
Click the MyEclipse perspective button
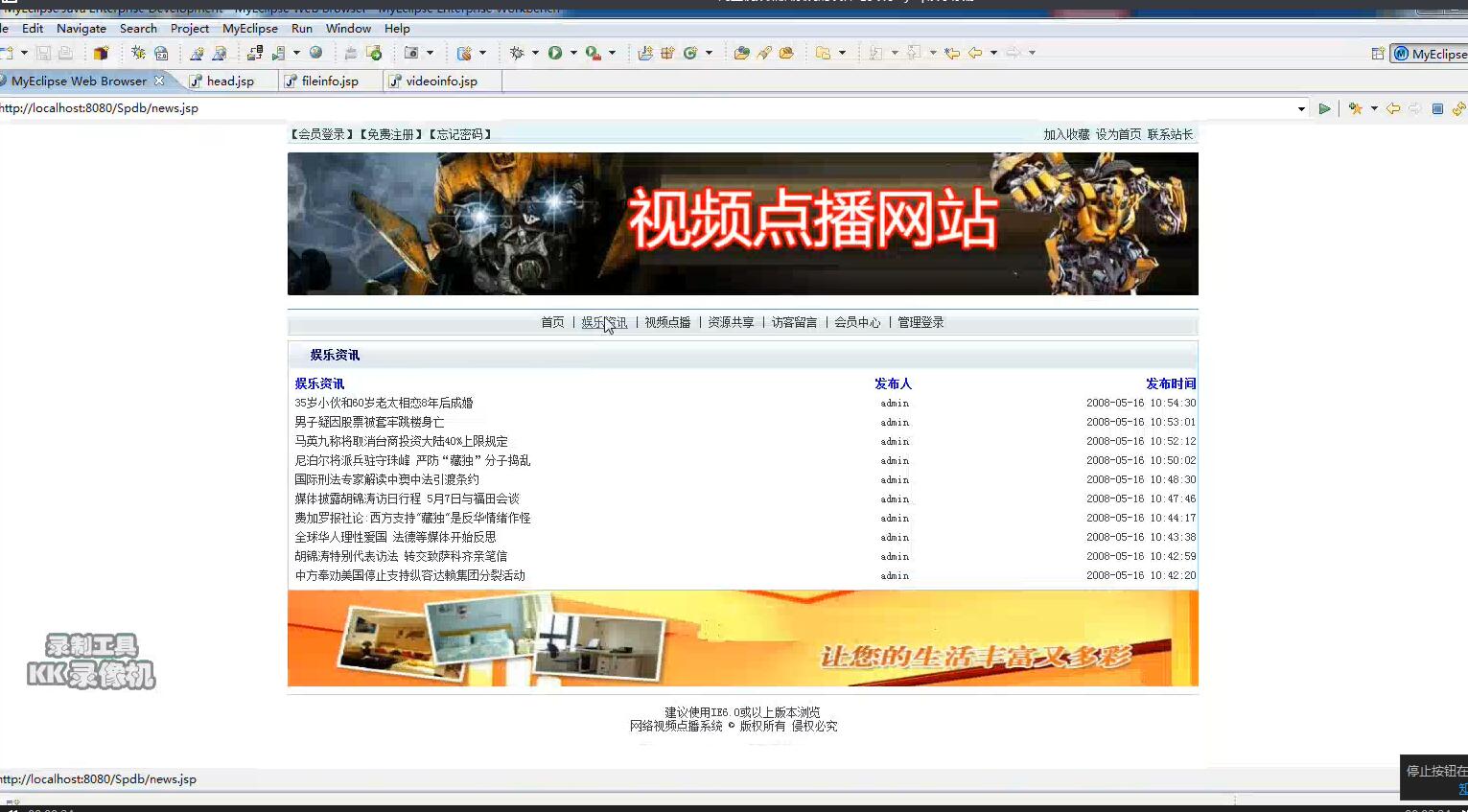1430,54
